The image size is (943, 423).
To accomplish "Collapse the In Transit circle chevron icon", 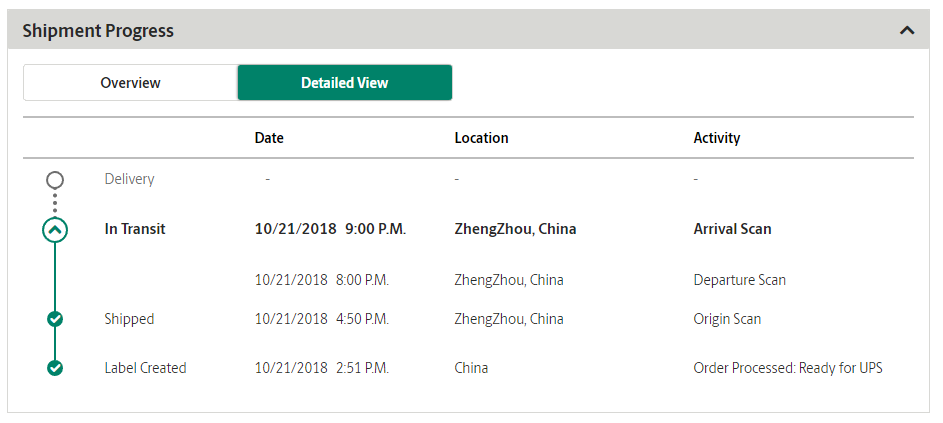I will click(55, 229).
